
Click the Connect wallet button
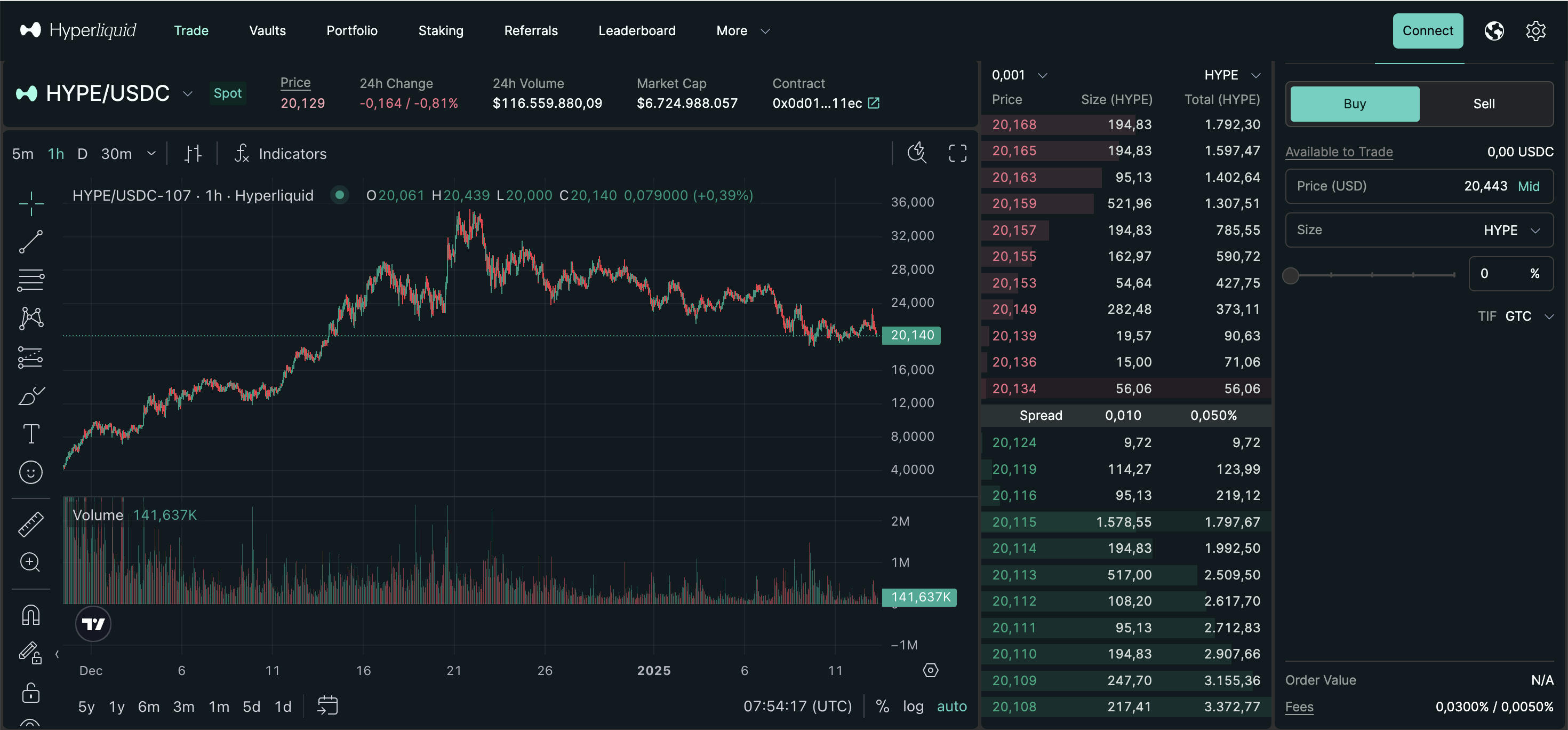1427,31
